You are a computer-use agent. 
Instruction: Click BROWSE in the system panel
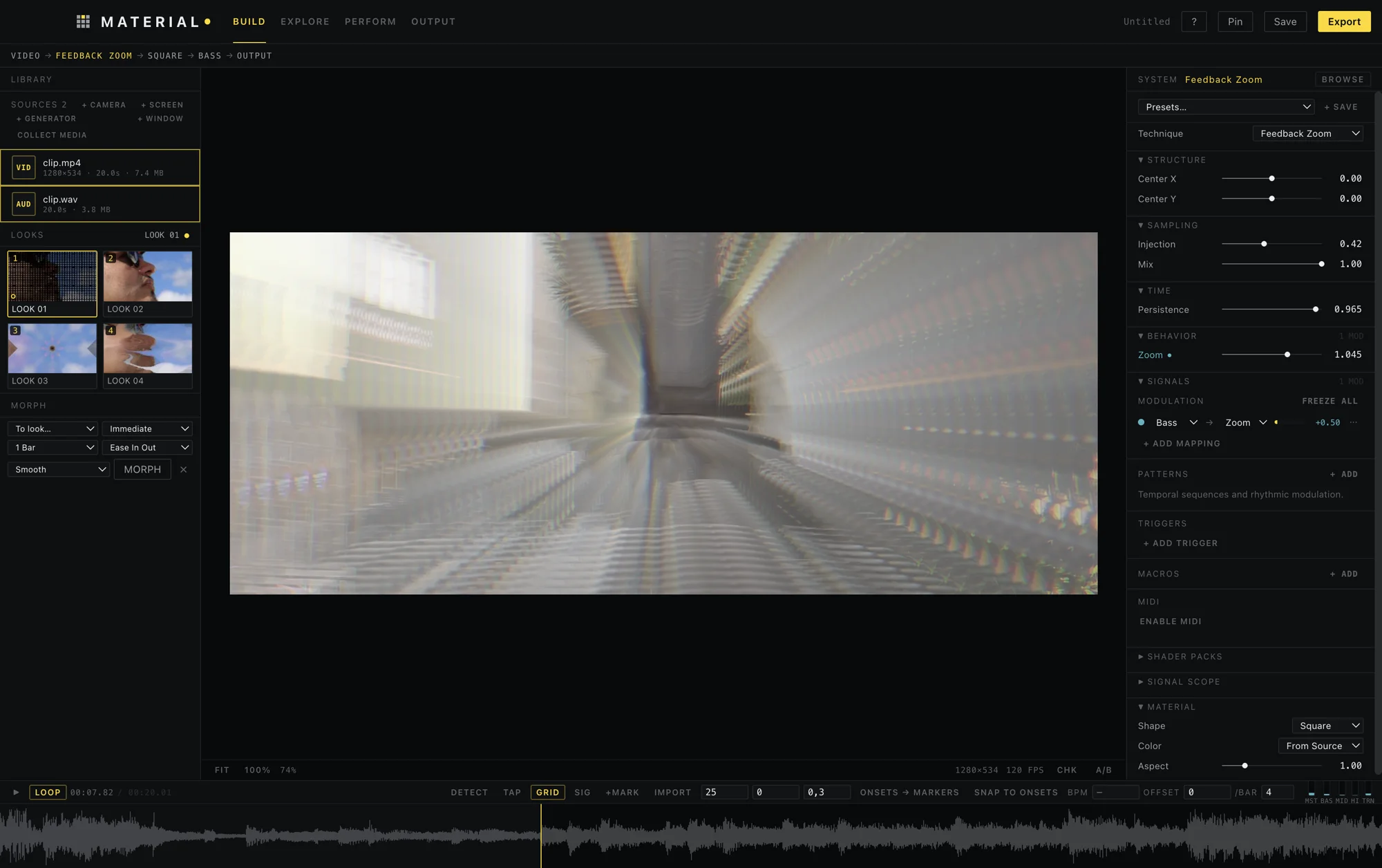[x=1343, y=79]
